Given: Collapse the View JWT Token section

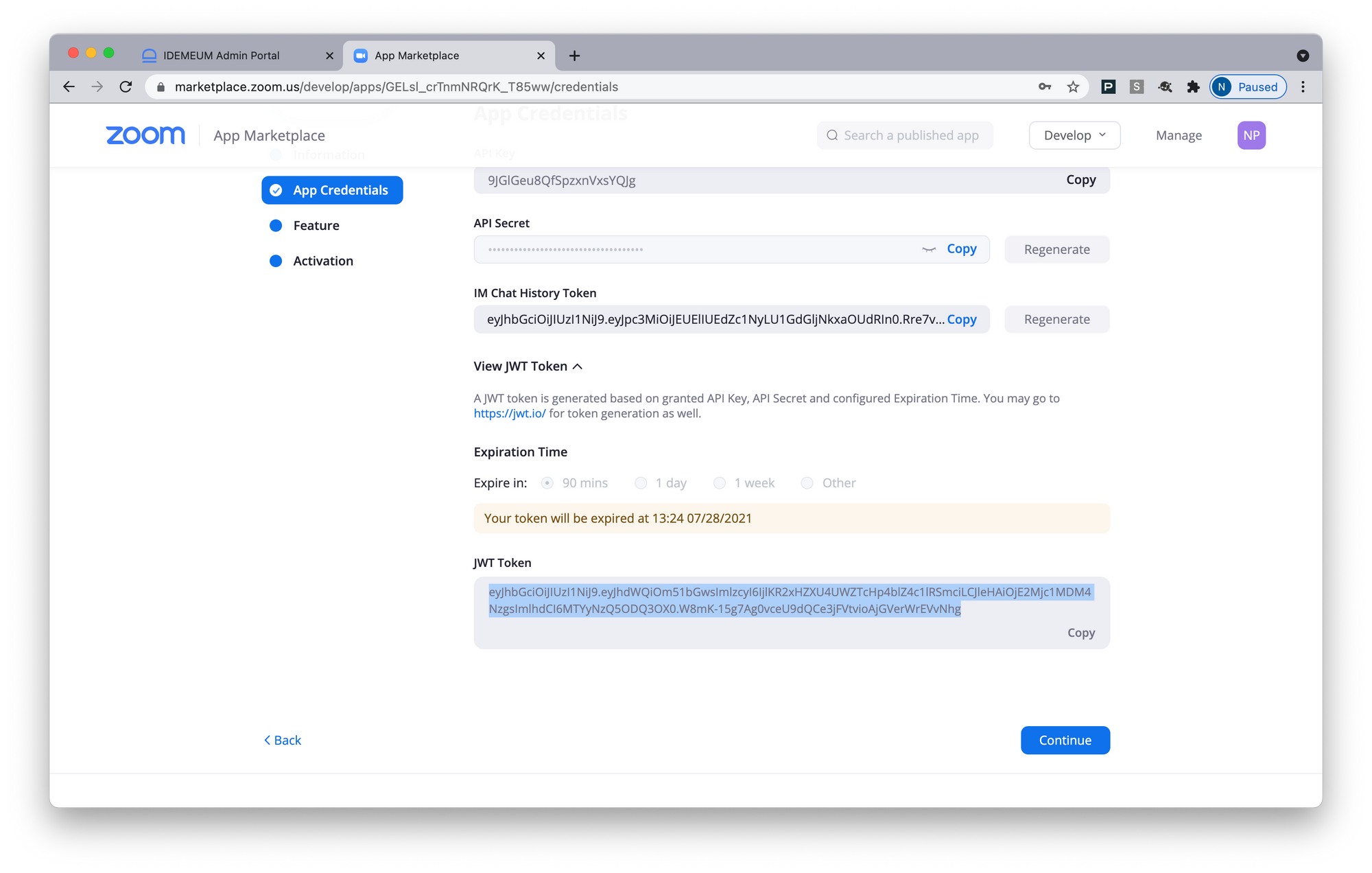Looking at the screenshot, I should [528, 366].
